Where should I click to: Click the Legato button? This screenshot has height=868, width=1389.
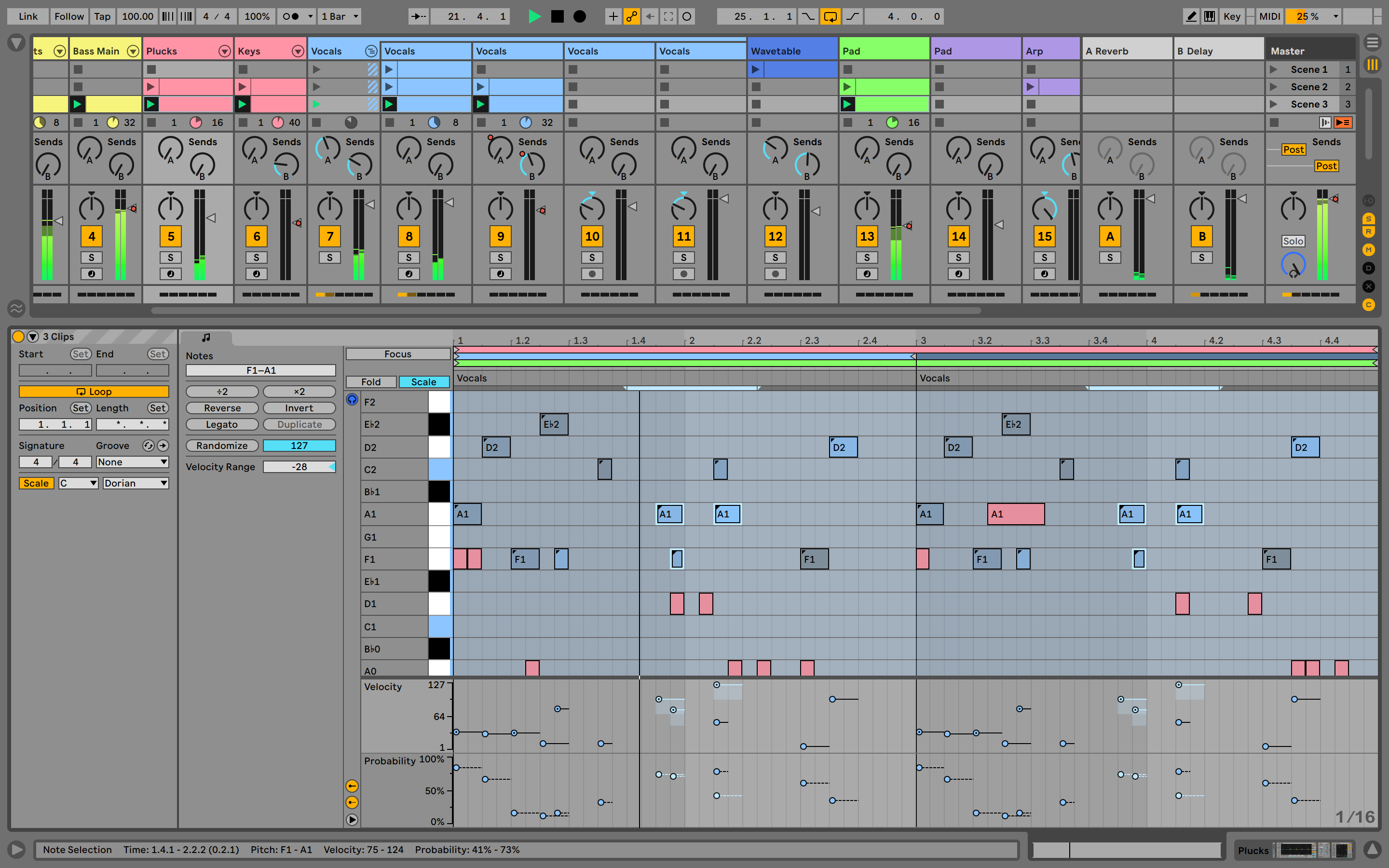click(222, 425)
